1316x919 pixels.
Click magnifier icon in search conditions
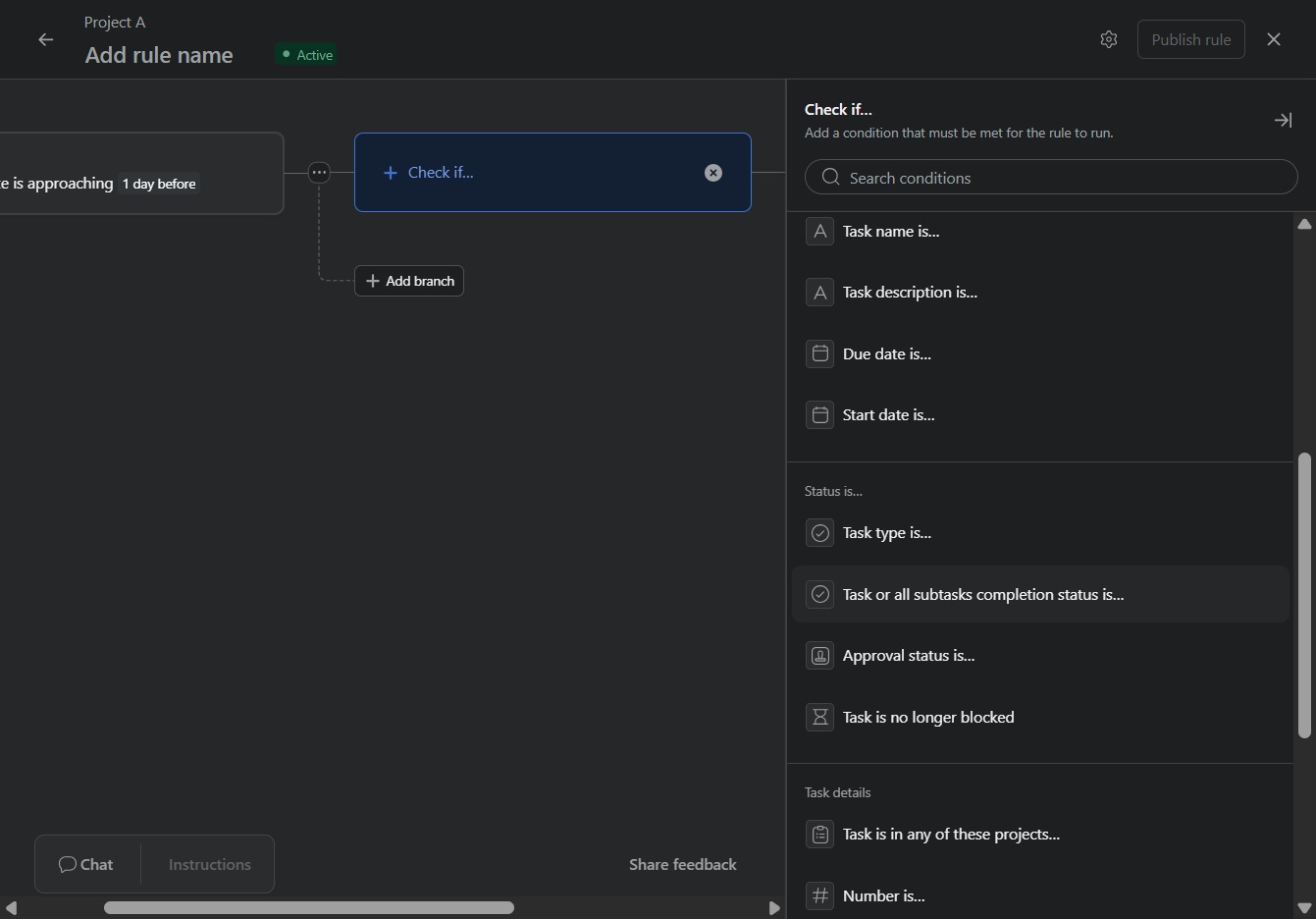[x=830, y=177]
